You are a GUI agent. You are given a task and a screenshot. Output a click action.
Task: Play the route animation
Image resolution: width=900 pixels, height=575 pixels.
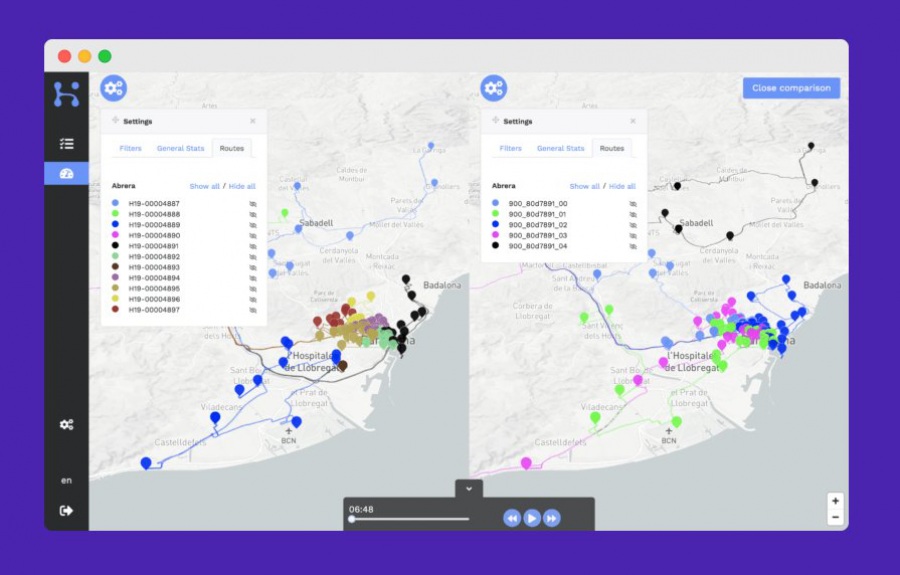point(532,518)
